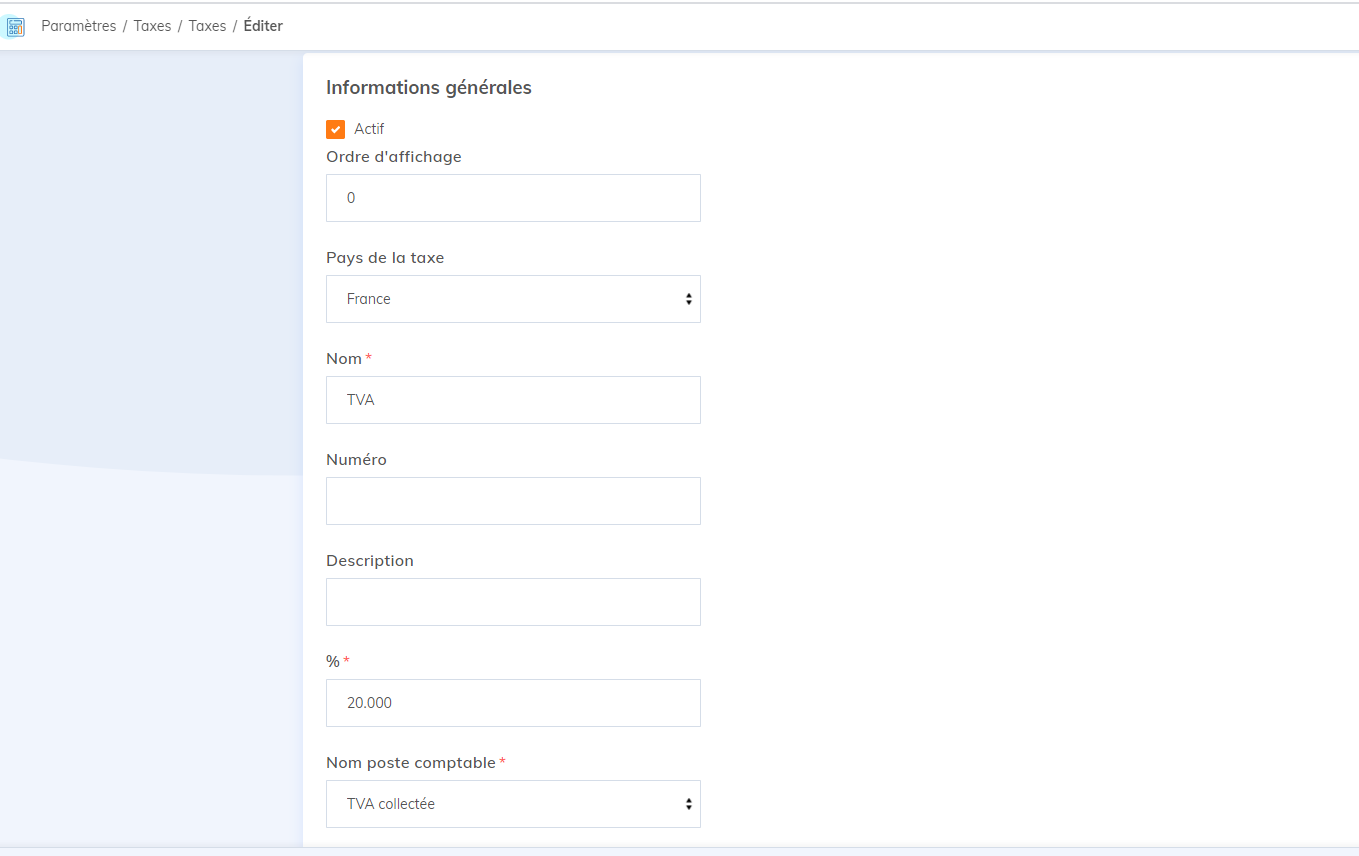Click the Description field label
Image resolution: width=1359 pixels, height=856 pixels.
[370, 561]
